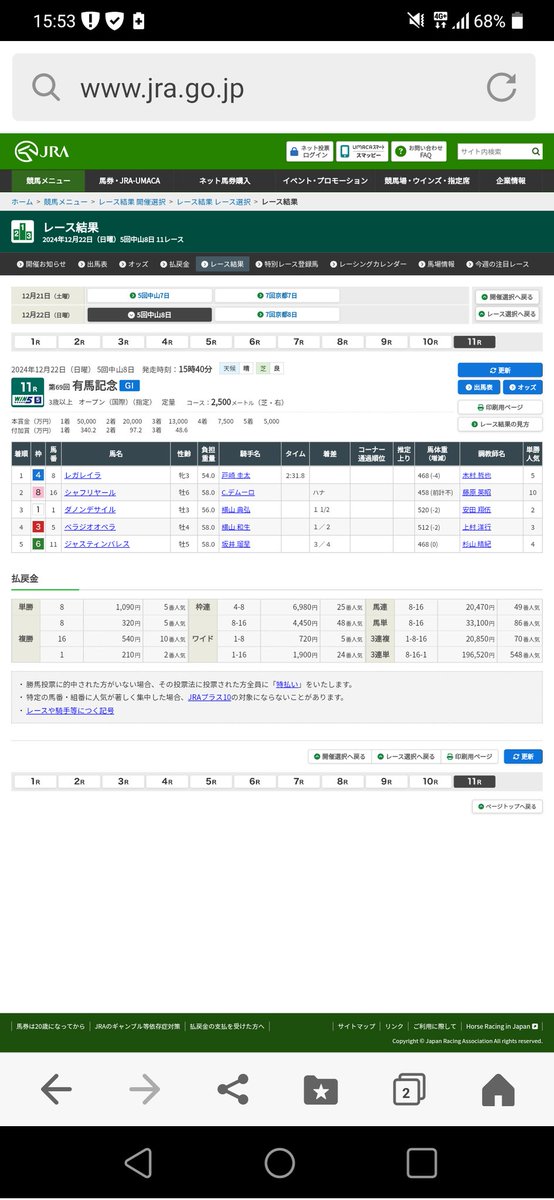Viewport: 554px width, 1200px height.
Task: Open the browser tabs switcher showing 2
Action: tap(409, 1089)
